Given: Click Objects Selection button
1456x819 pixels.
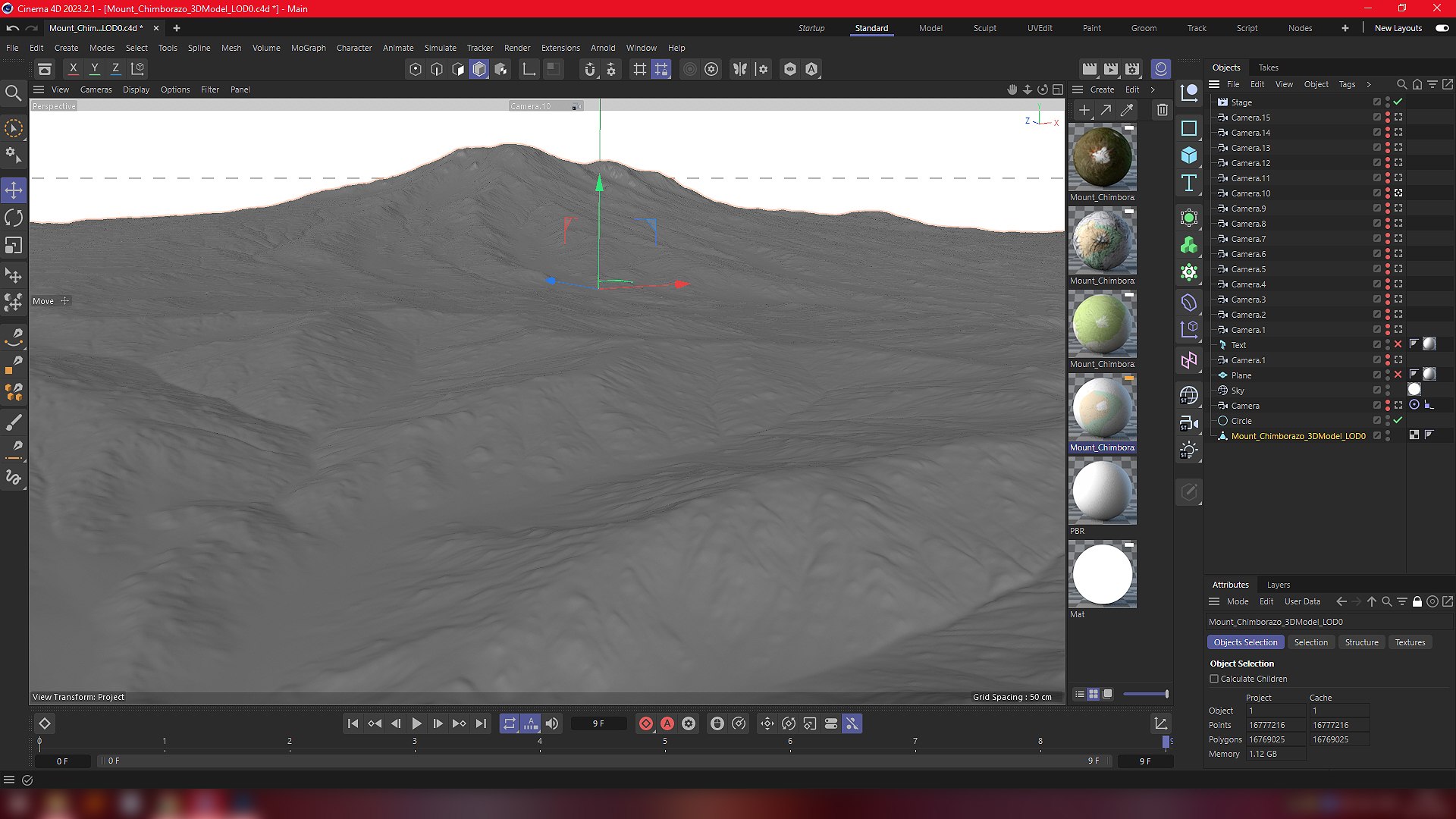Looking at the screenshot, I should click(x=1245, y=642).
